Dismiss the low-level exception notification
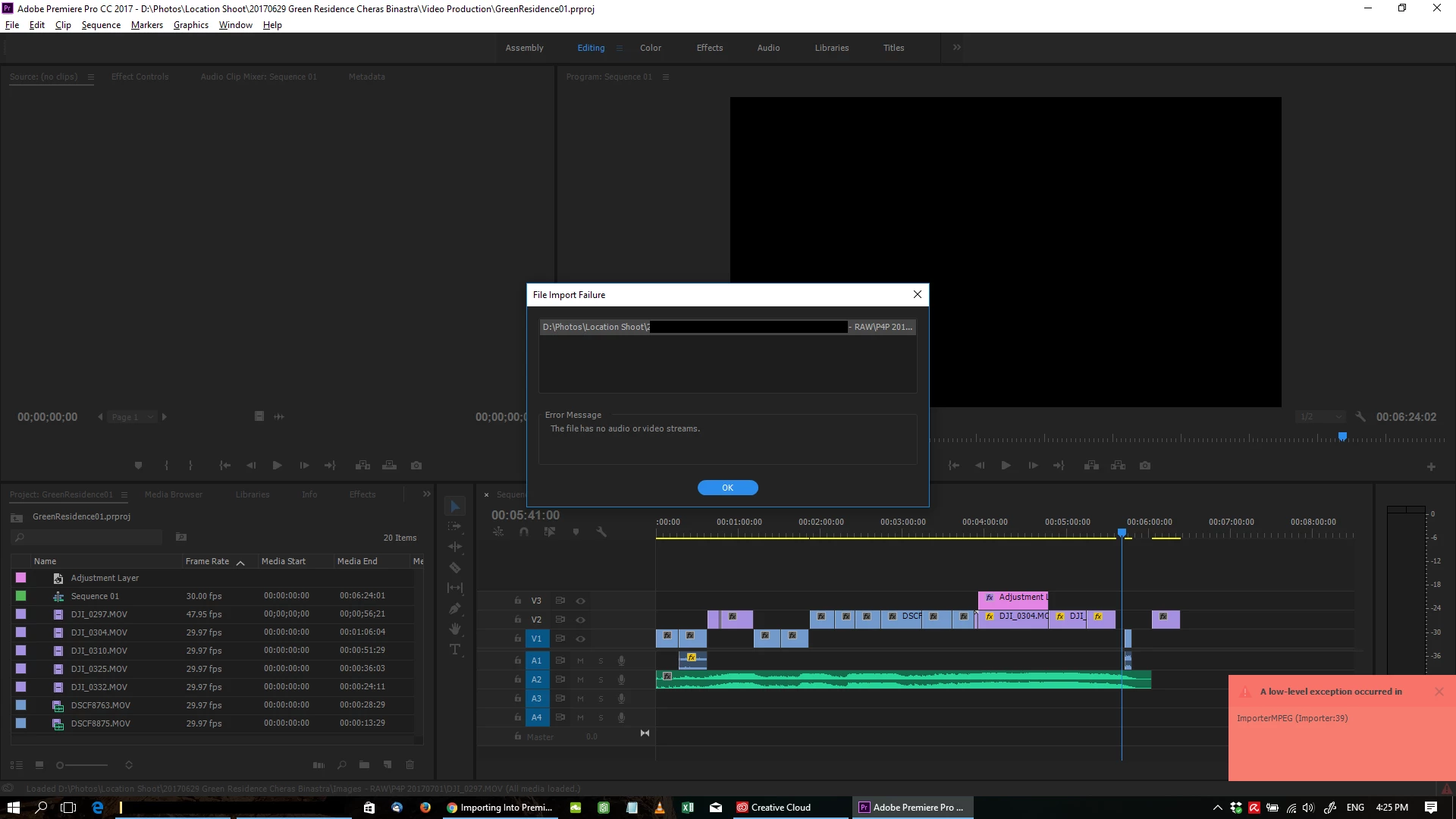The image size is (1456, 819). click(x=1439, y=692)
